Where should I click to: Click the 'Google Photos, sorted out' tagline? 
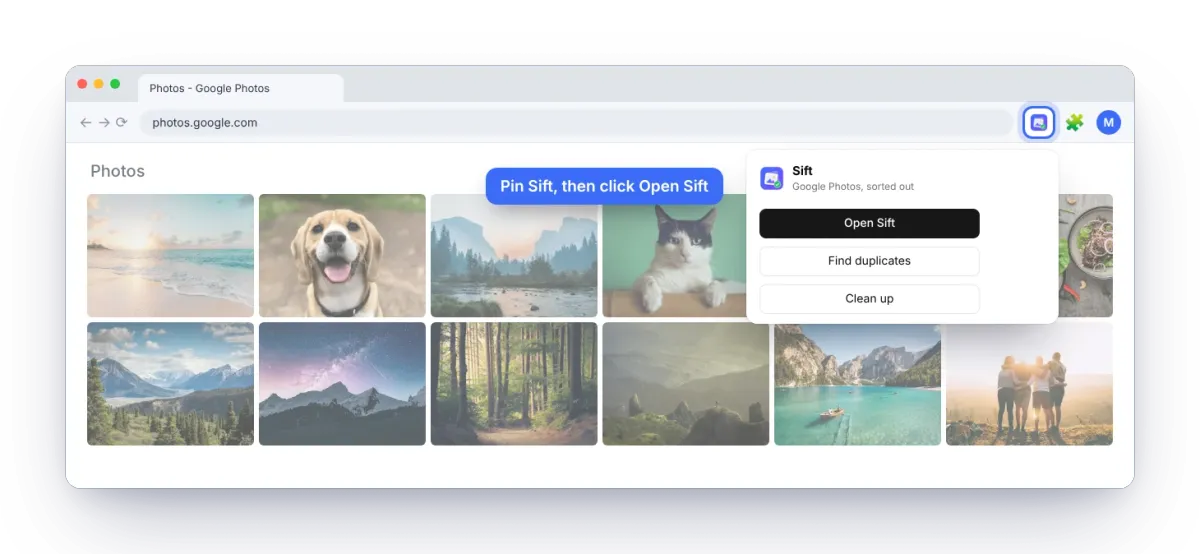853,187
